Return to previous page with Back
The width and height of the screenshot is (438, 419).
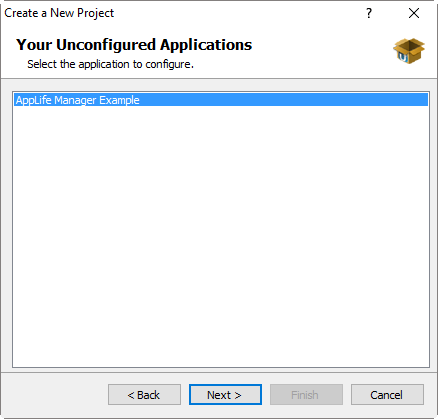[x=144, y=395]
